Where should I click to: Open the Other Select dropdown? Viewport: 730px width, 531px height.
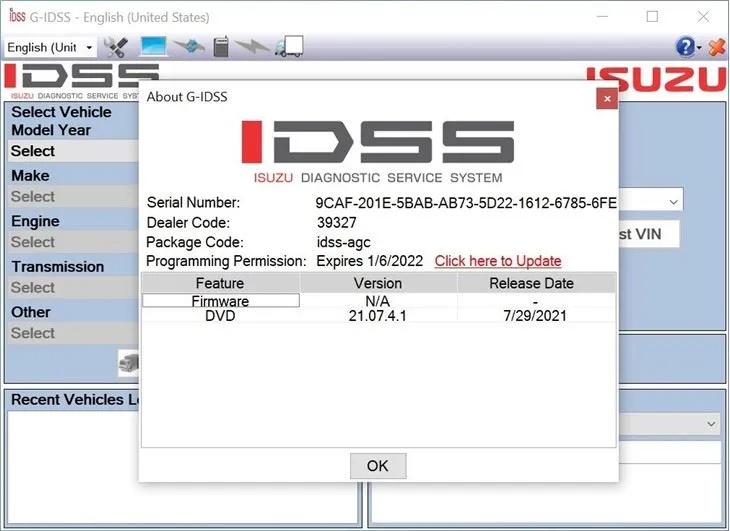click(x=73, y=333)
